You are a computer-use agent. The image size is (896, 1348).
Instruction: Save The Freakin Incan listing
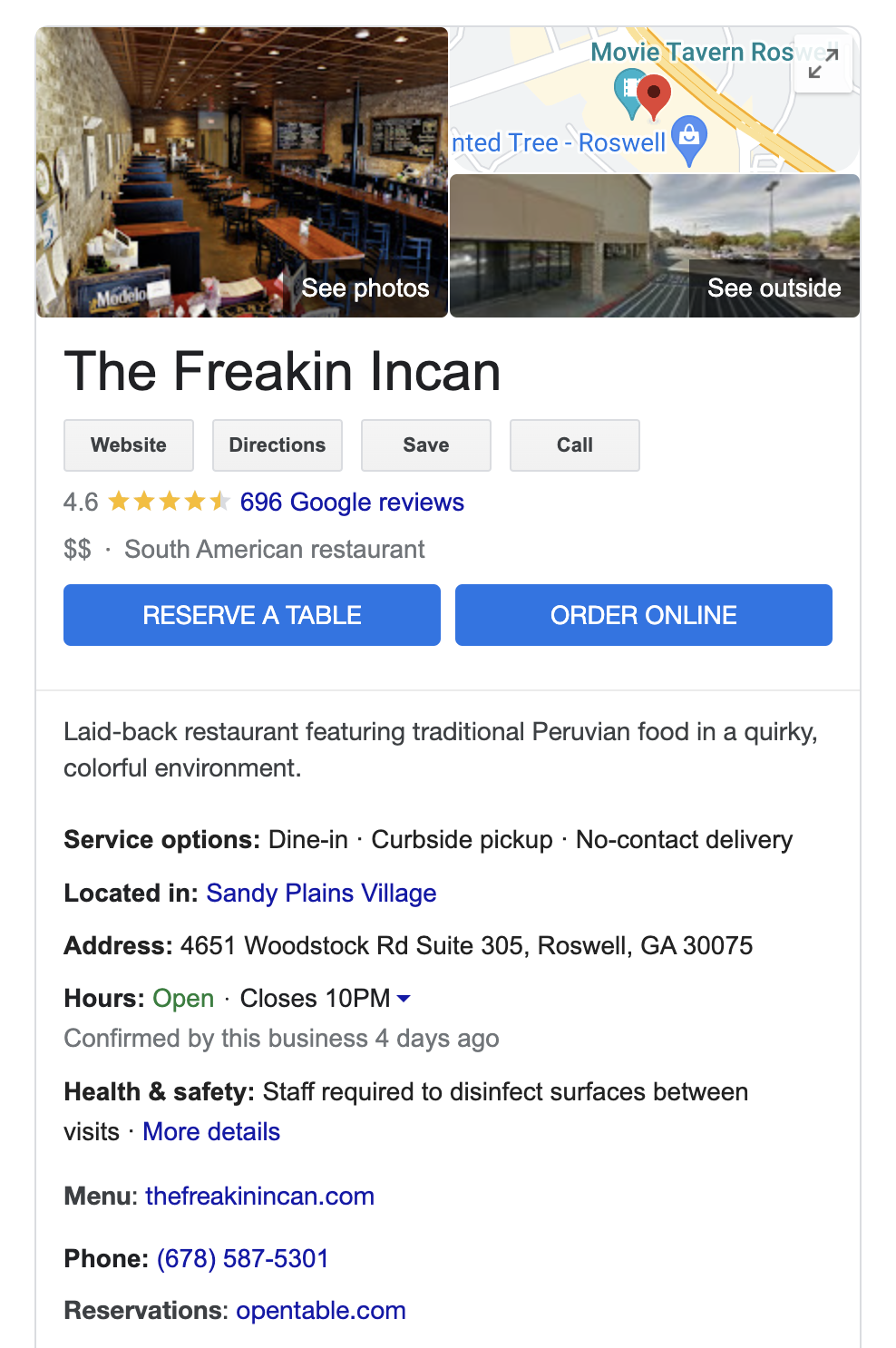tap(426, 445)
